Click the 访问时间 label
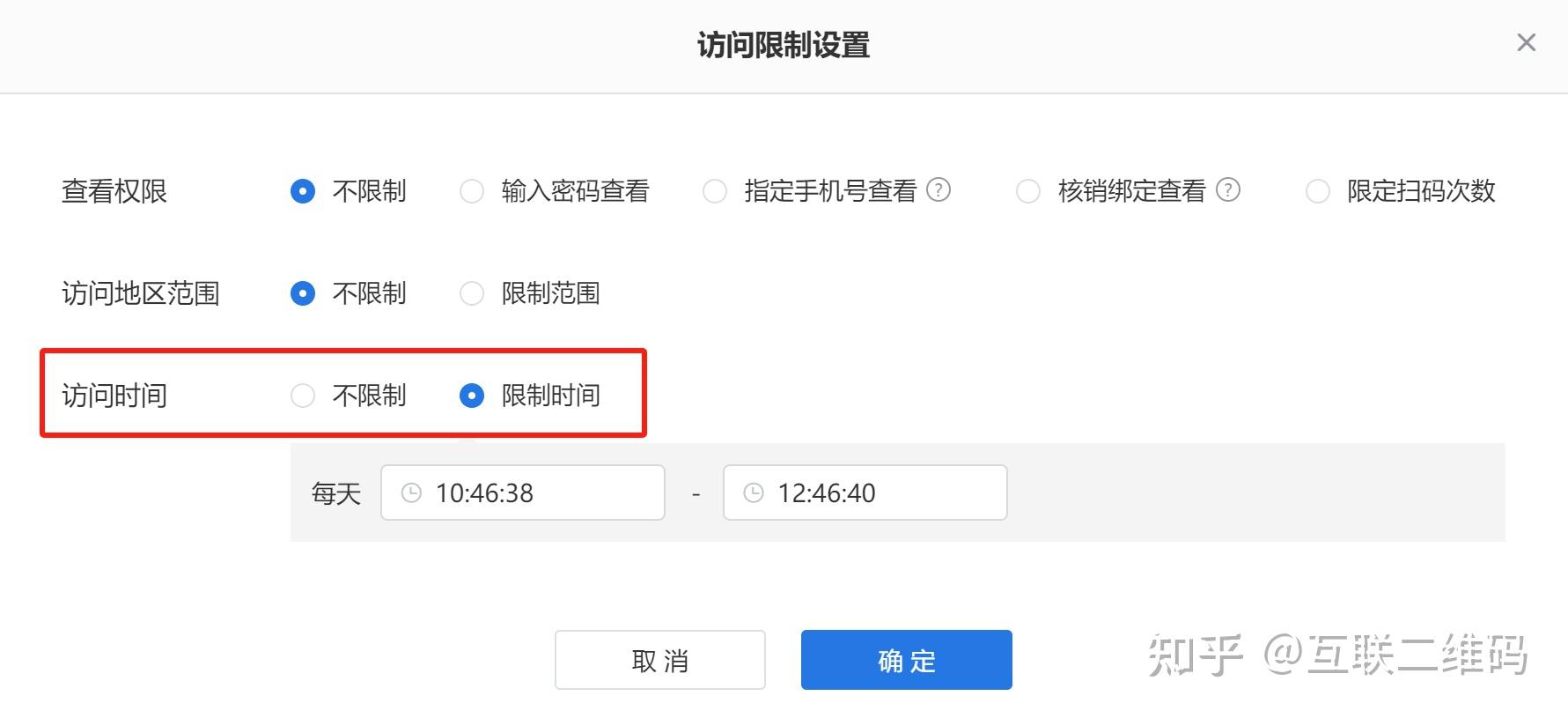This screenshot has height=718, width=1568. (114, 396)
